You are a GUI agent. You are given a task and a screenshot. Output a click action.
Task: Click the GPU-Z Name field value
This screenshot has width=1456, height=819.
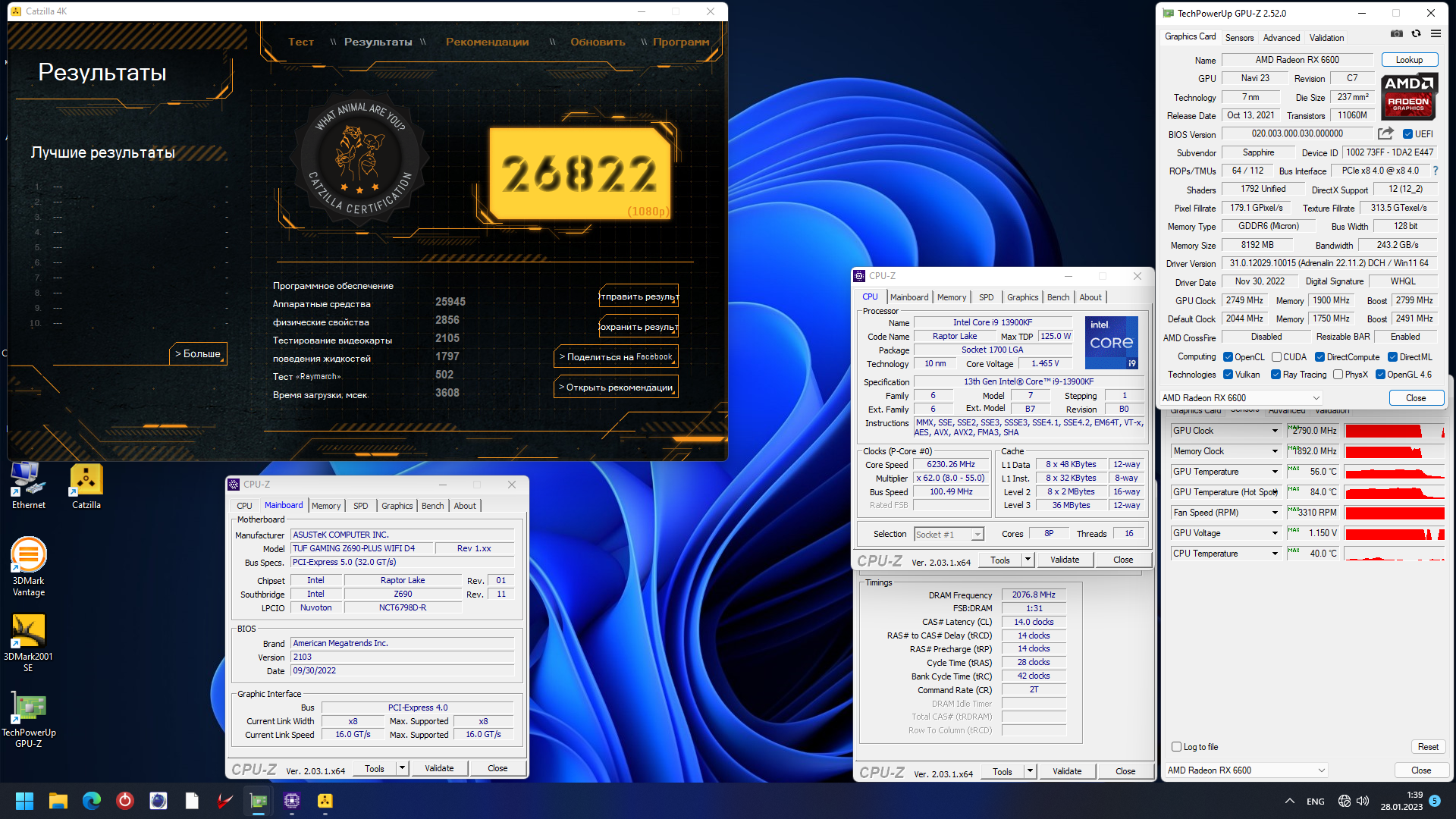pyautogui.click(x=1297, y=60)
